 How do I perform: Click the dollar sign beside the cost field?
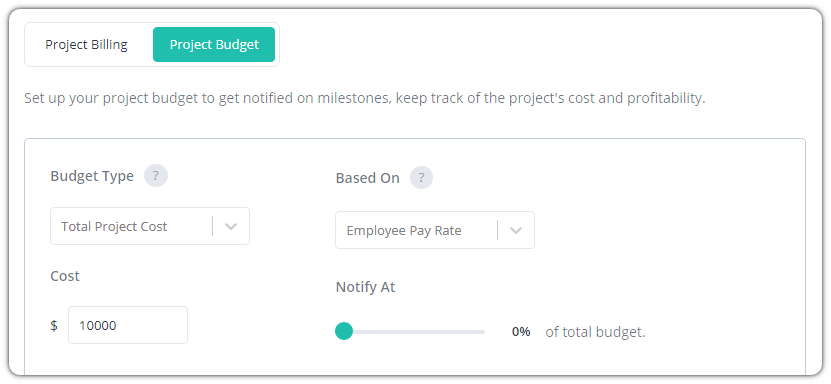click(54, 325)
